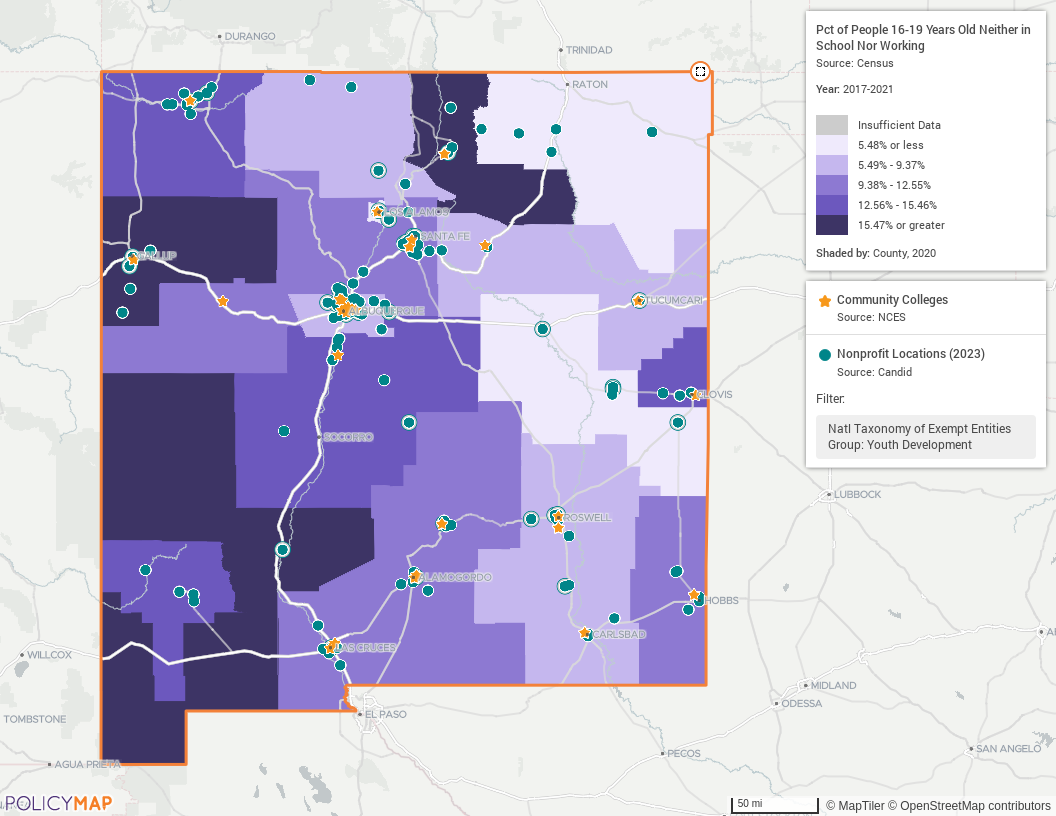The image size is (1056, 816).
Task: Click the community college star near Tucumcari
Action: [x=638, y=301]
